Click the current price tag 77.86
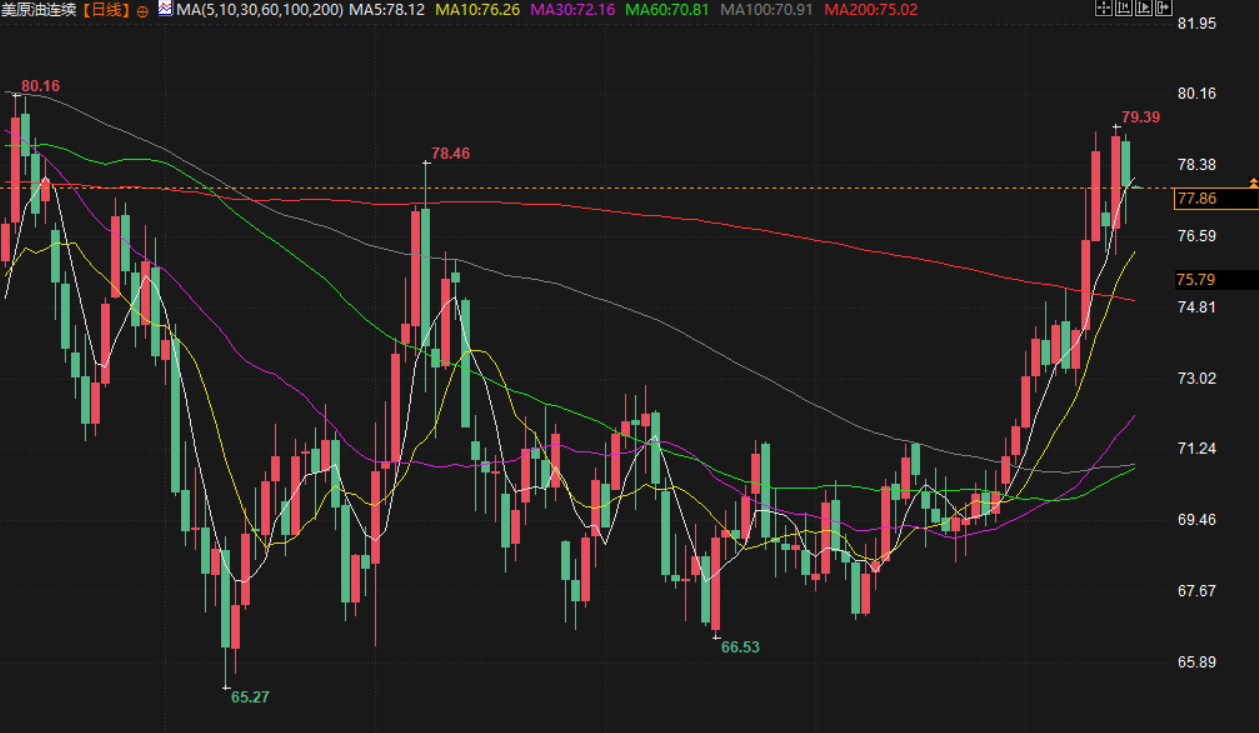Image resolution: width=1259 pixels, height=733 pixels. point(1216,199)
